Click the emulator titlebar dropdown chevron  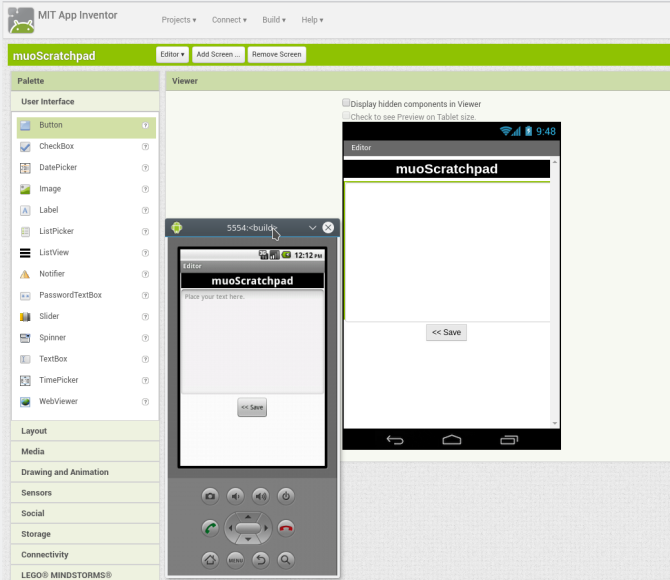(312, 228)
